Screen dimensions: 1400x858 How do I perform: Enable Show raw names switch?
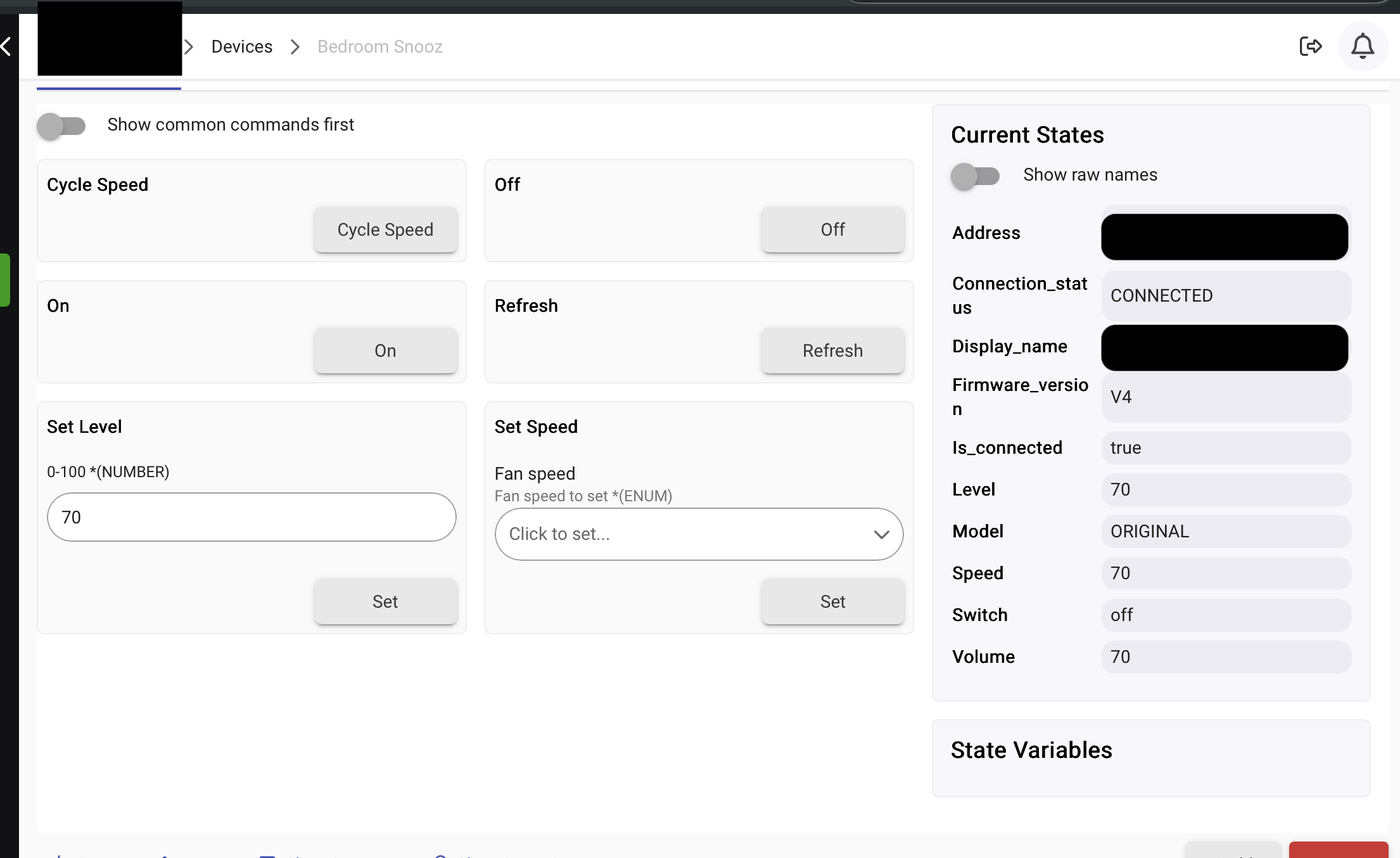click(976, 176)
